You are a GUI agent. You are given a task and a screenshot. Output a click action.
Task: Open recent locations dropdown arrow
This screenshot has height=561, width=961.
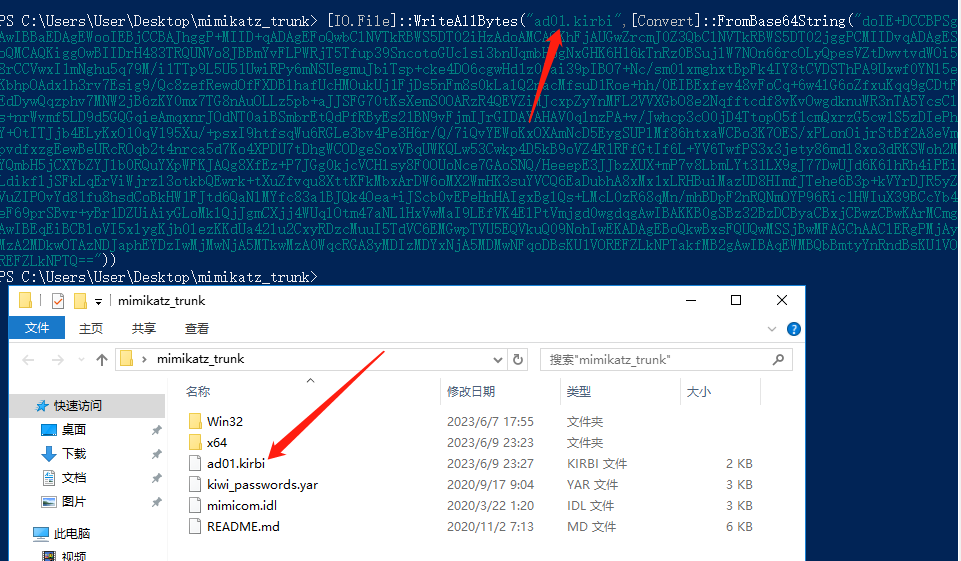point(81,360)
